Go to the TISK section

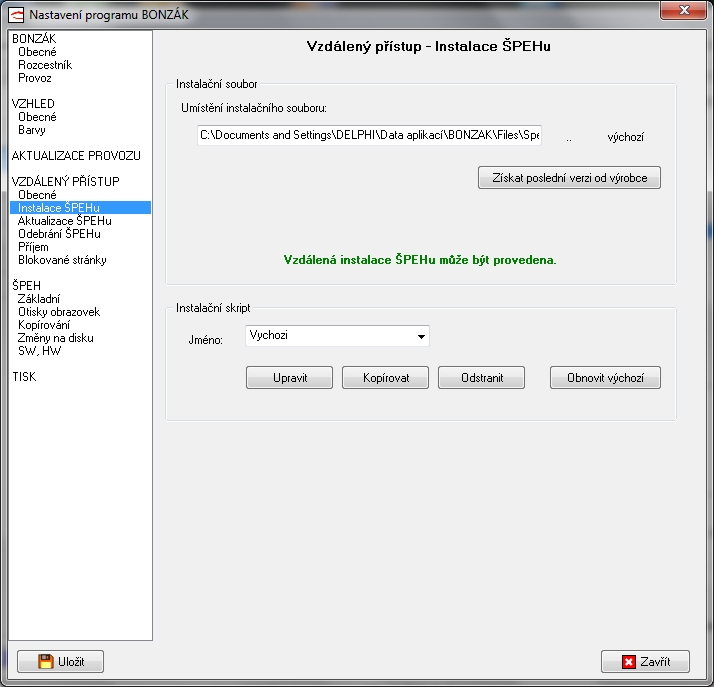[24, 377]
